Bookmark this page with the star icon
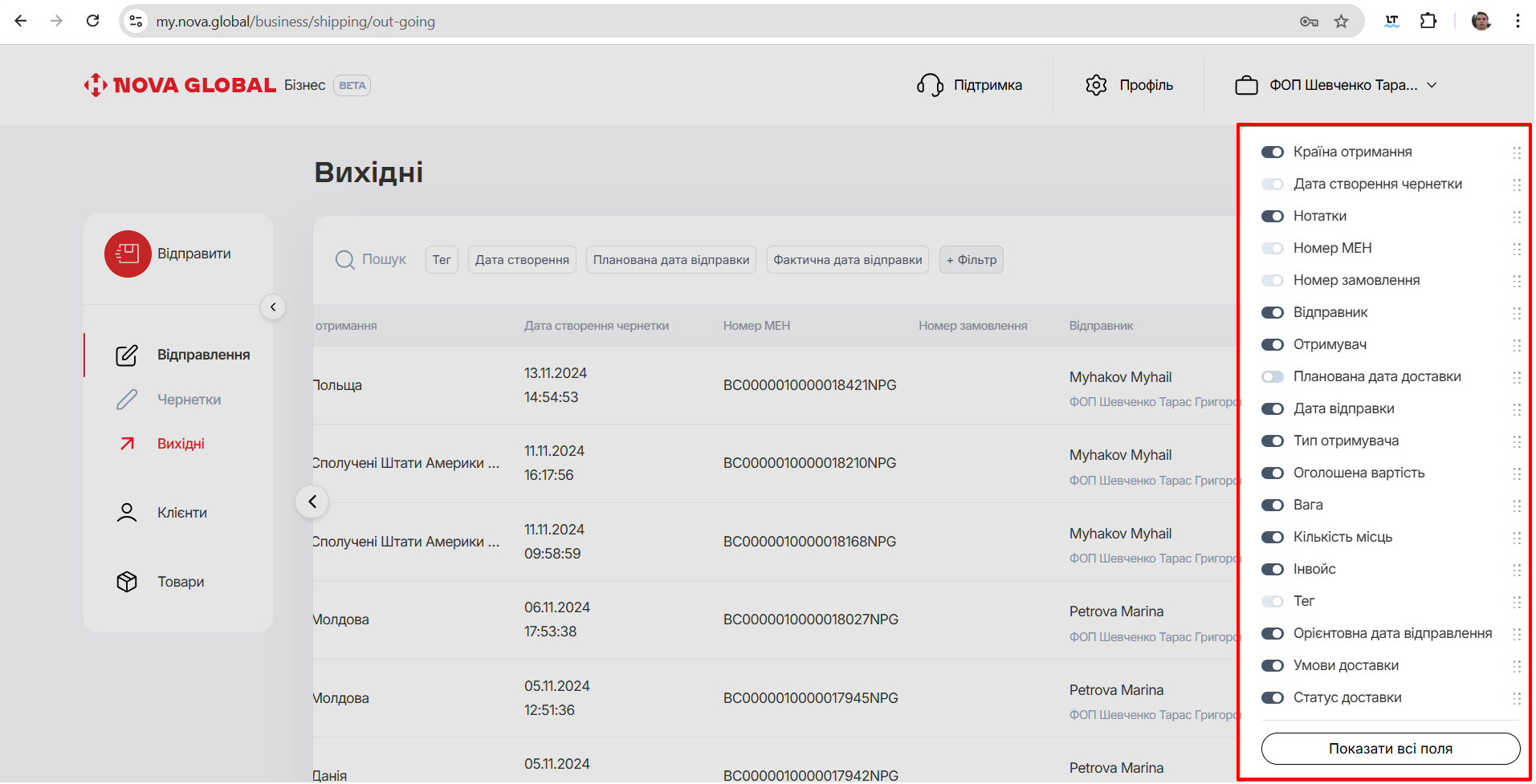 (1341, 22)
